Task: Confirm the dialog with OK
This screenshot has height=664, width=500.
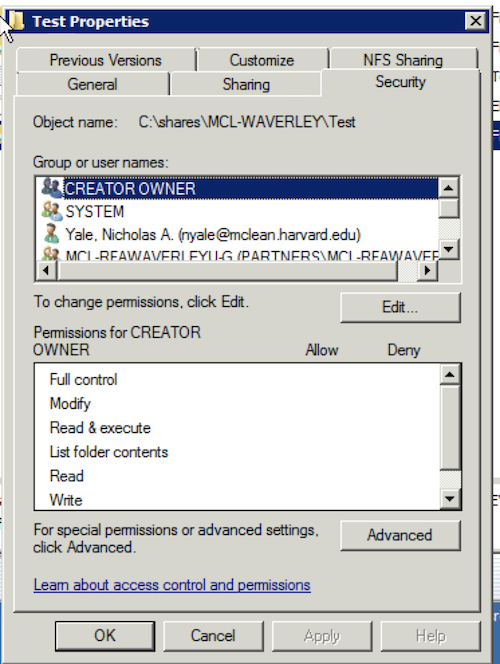Action: tap(105, 636)
